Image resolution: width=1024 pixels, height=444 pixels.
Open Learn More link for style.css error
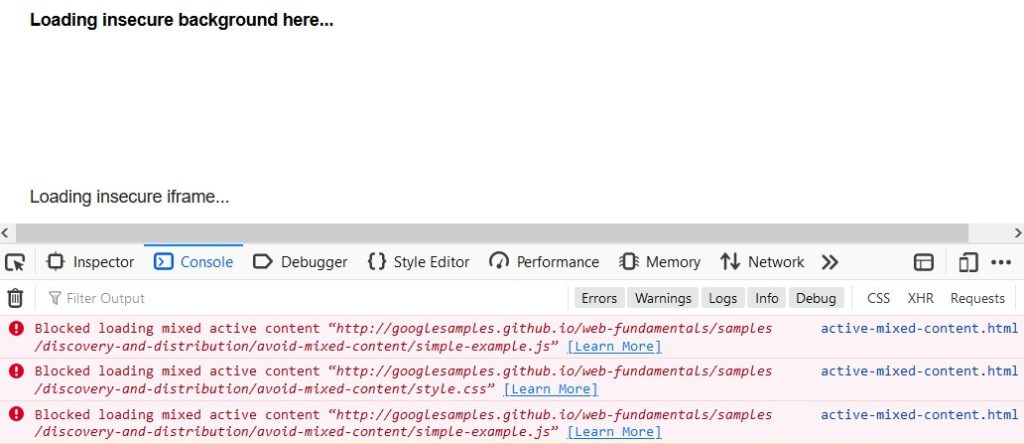point(550,389)
